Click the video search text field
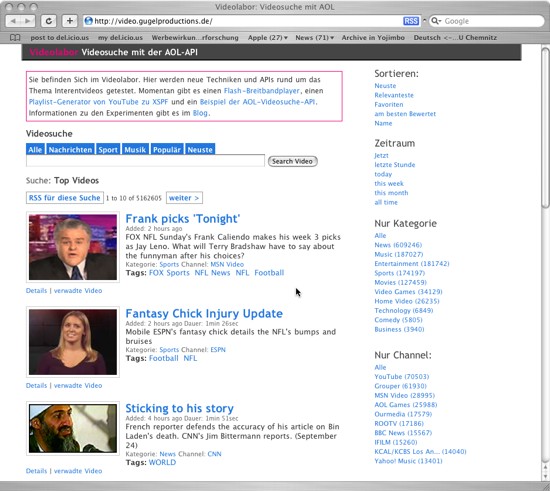This screenshot has height=491, width=550. 145,161
